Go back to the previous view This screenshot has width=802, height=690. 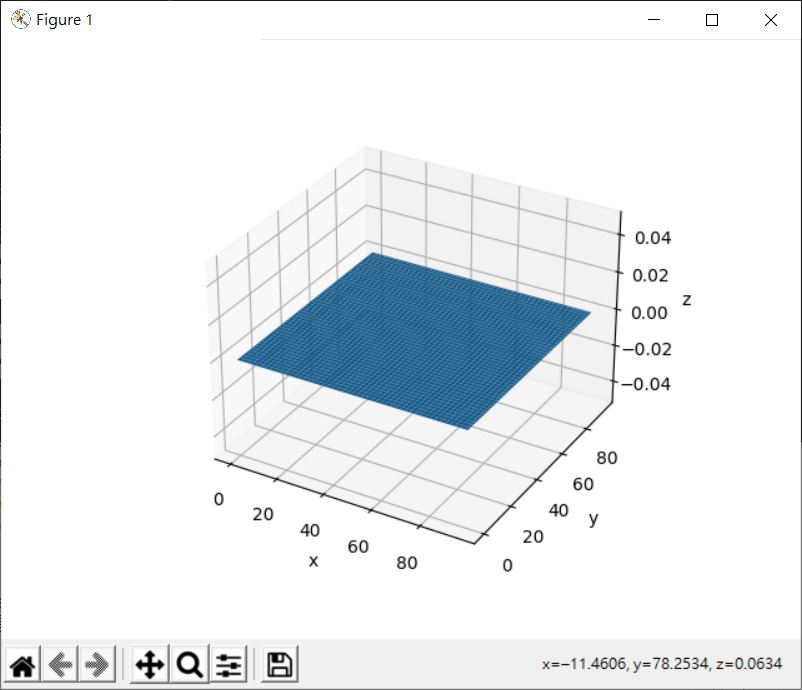[60, 664]
